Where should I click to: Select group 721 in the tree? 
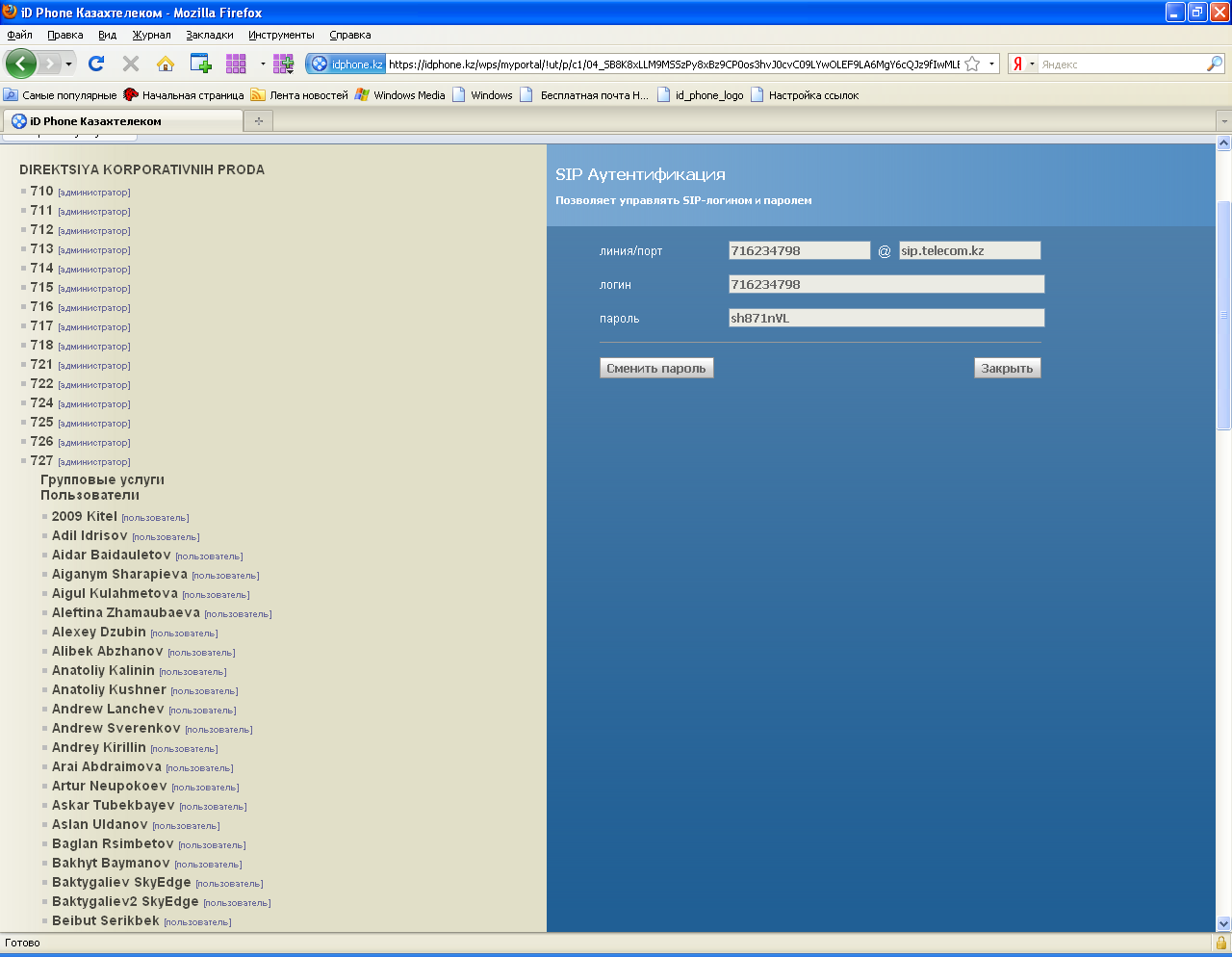click(x=41, y=364)
